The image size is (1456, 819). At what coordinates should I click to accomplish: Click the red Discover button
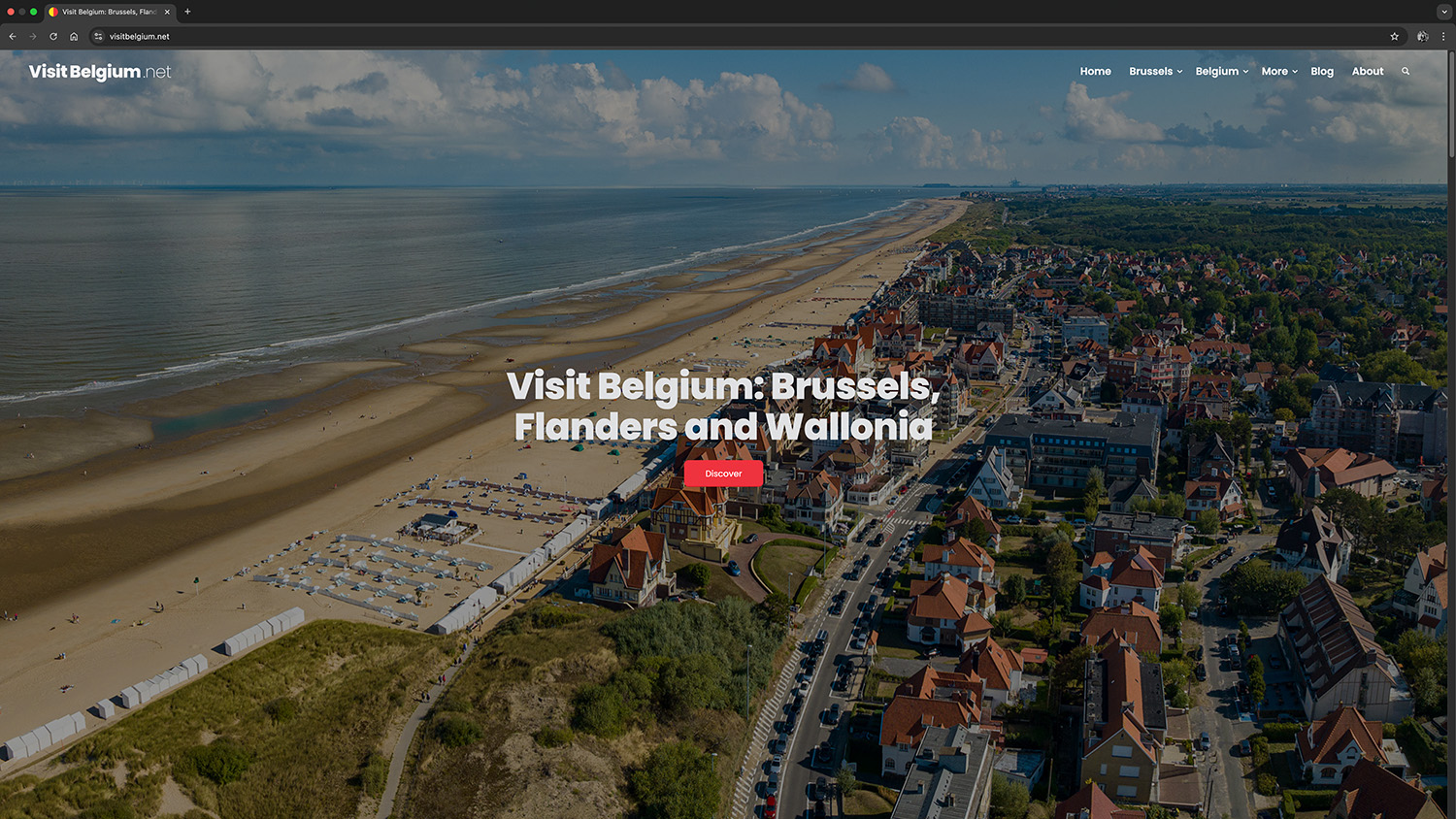tap(723, 474)
